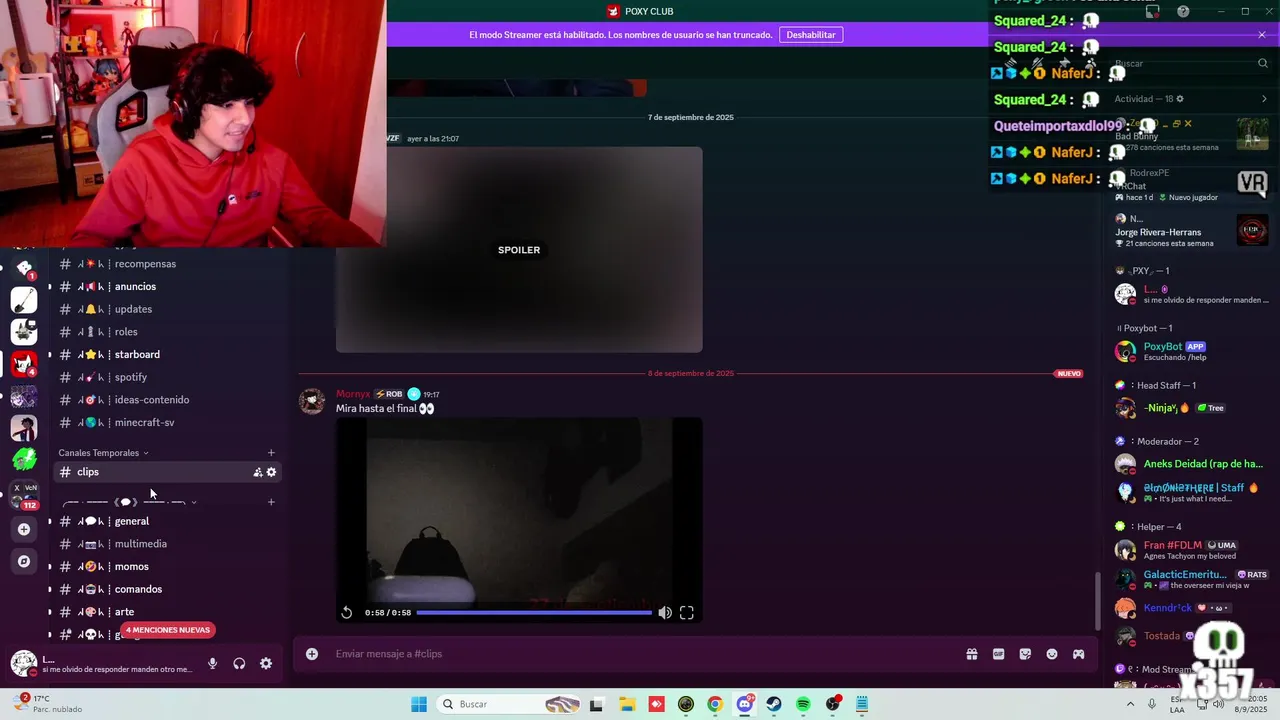Open the general channel
1280x720 pixels.
(168, 521)
